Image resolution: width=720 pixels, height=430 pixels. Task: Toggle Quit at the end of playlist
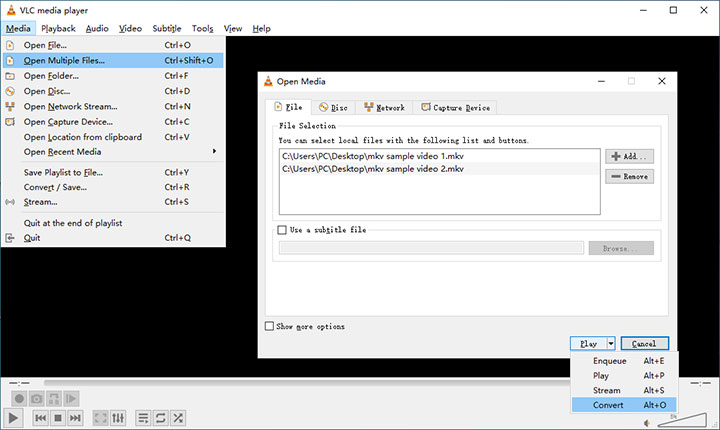click(x=113, y=223)
